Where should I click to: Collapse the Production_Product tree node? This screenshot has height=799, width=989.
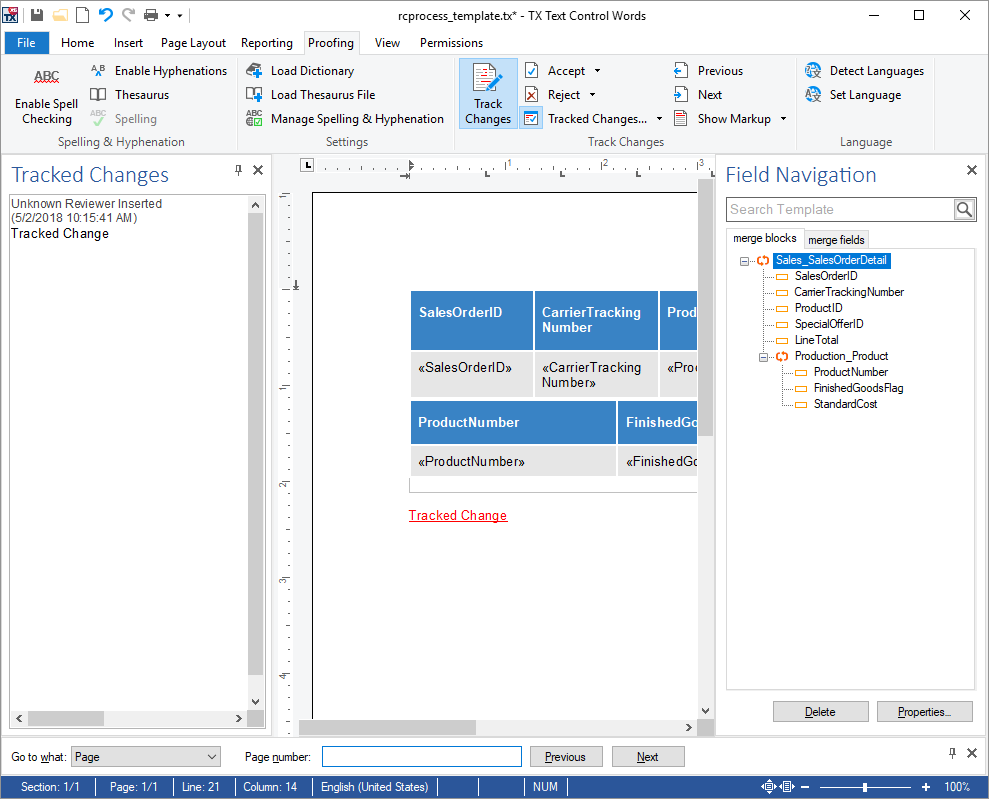[x=763, y=357]
